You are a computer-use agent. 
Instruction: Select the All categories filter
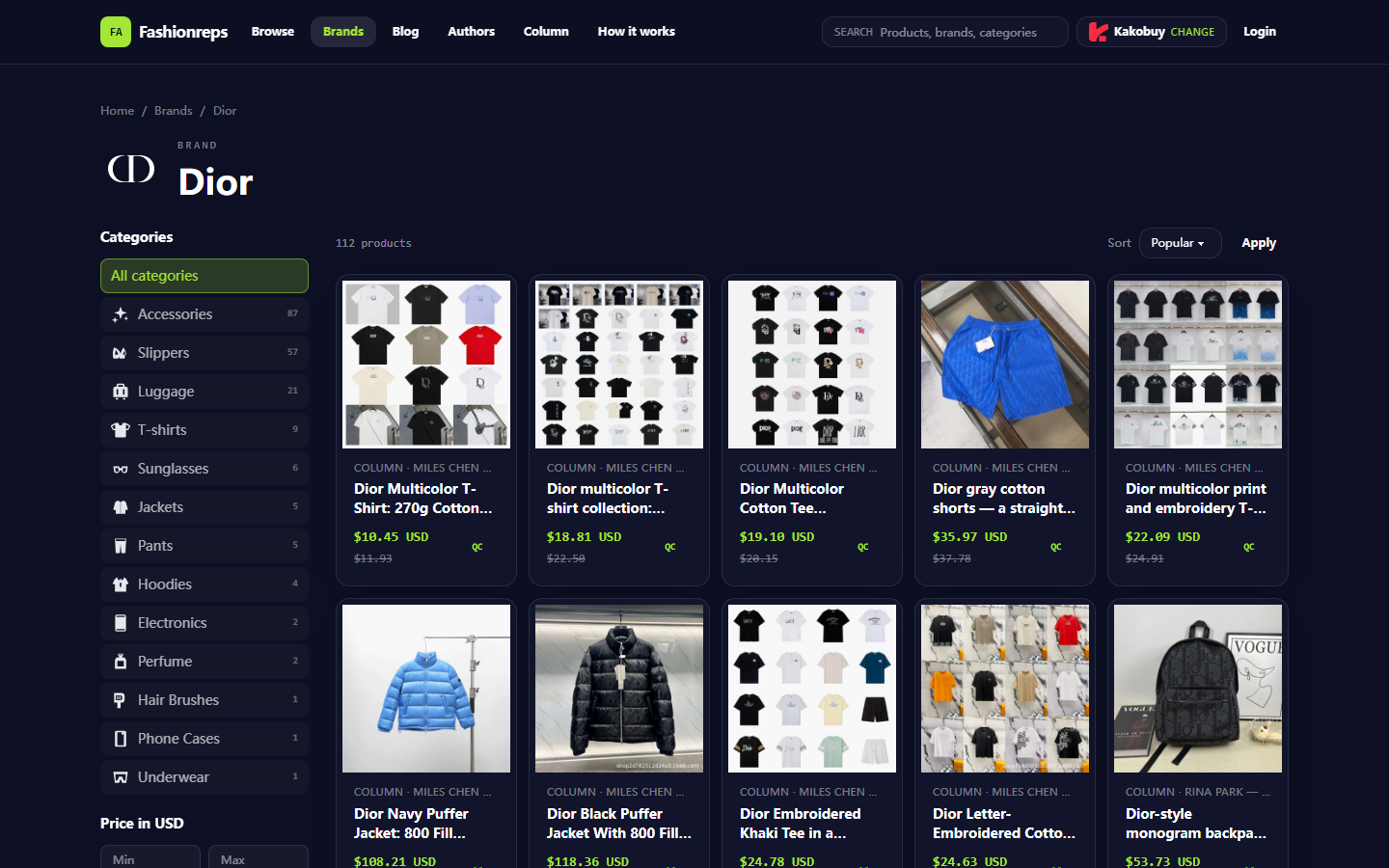204,276
